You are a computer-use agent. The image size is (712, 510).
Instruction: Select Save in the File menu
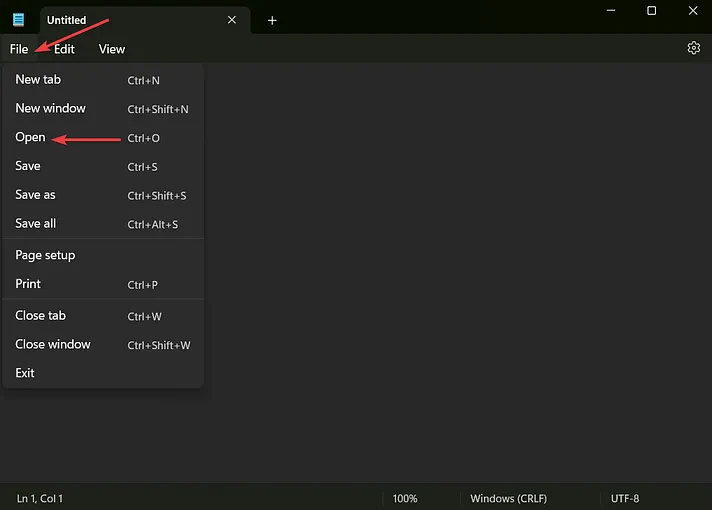[x=103, y=166]
